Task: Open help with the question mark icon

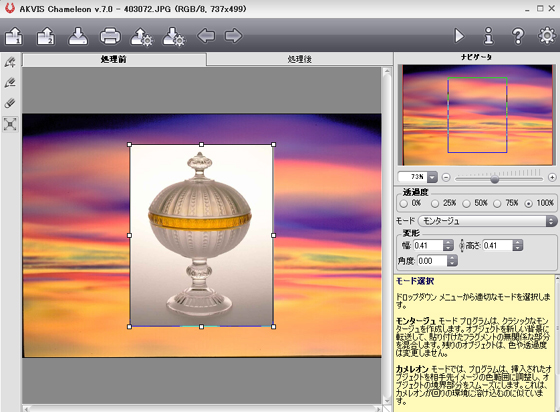Action: pos(518,36)
